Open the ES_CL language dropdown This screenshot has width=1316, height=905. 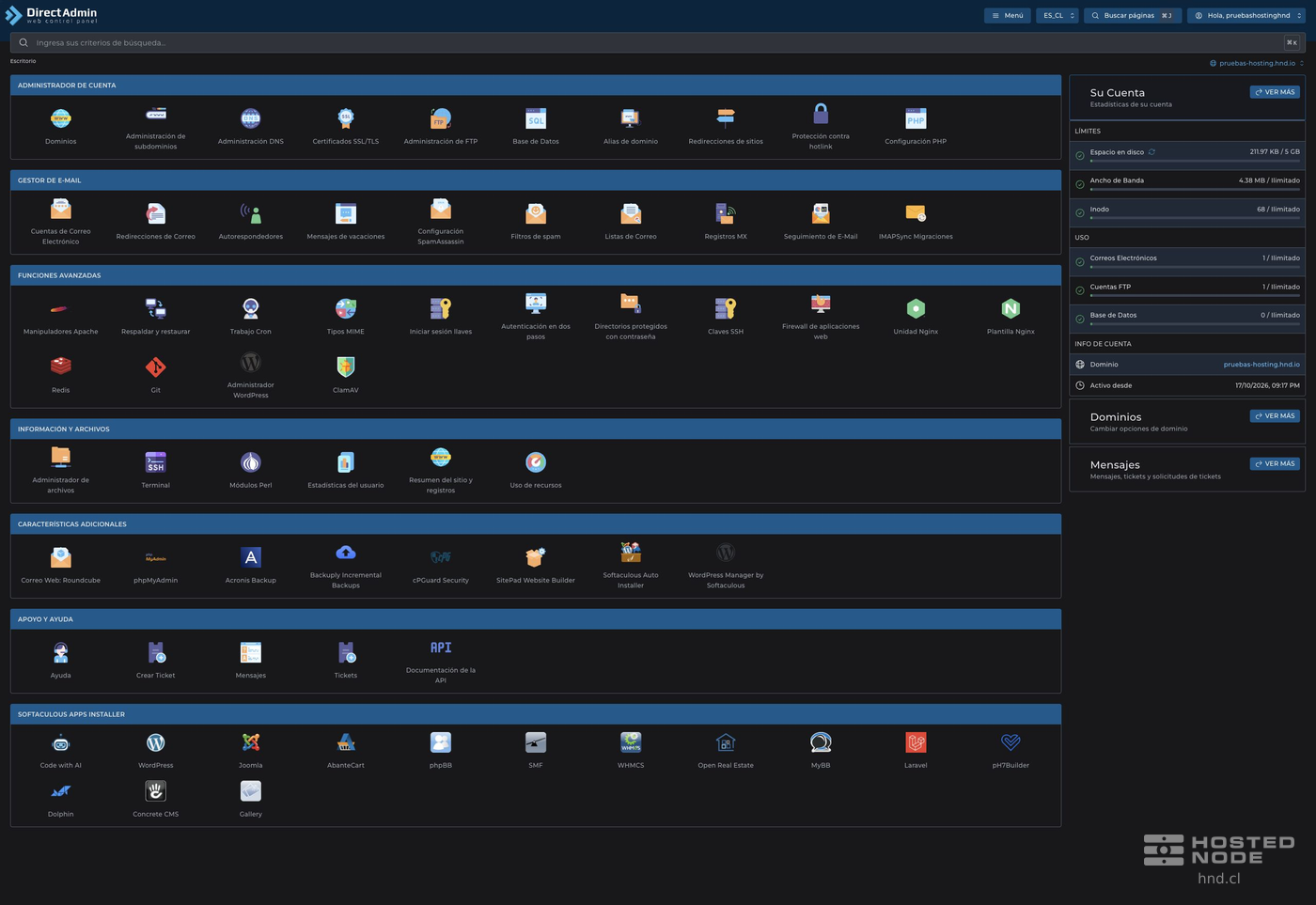click(1057, 15)
